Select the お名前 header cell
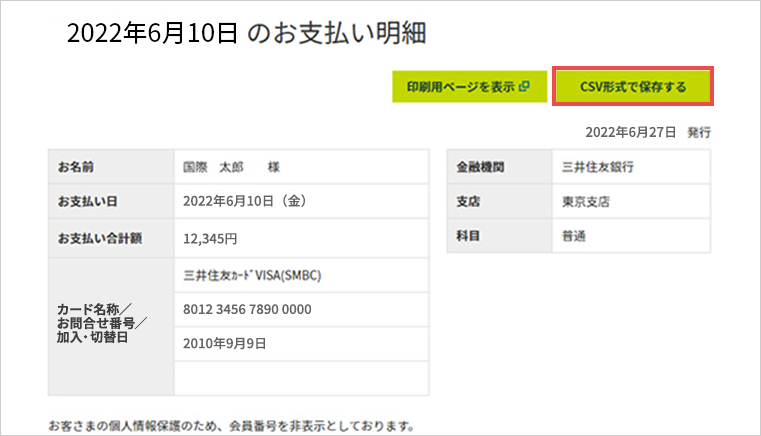761x436 pixels. (110, 167)
